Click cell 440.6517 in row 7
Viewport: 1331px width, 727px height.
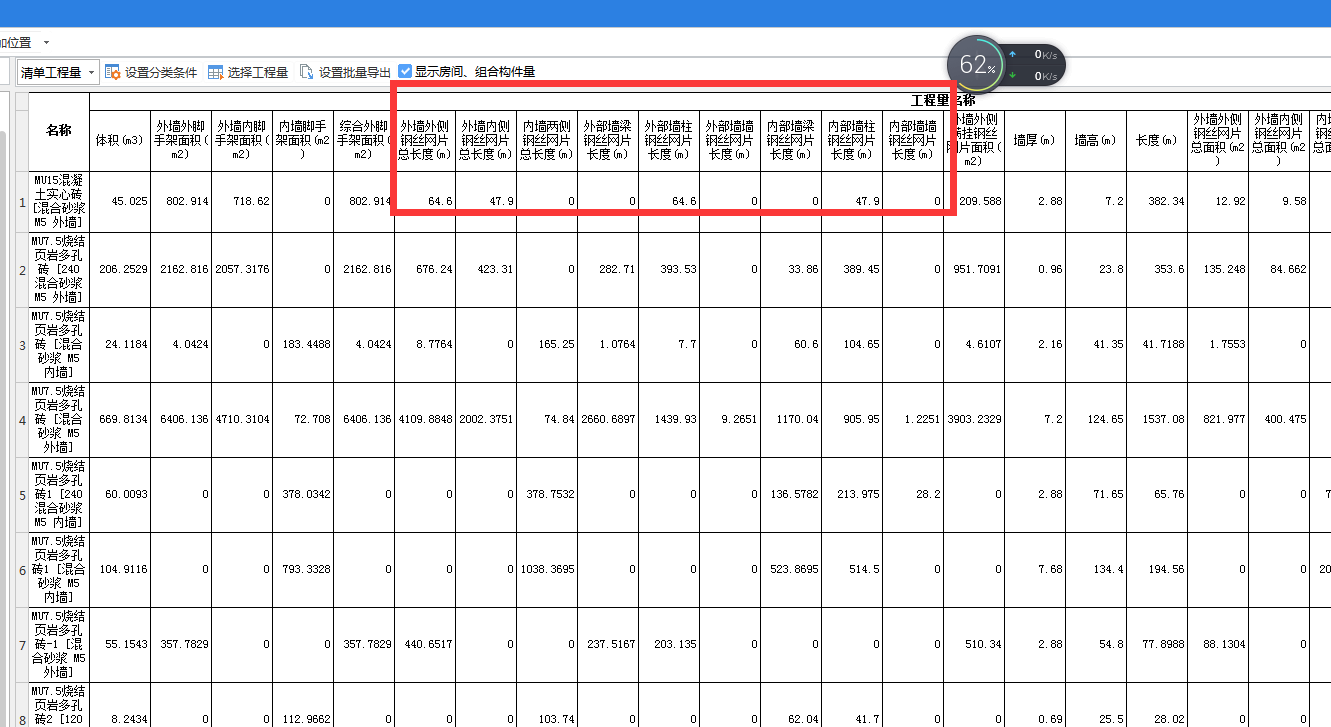pos(425,645)
